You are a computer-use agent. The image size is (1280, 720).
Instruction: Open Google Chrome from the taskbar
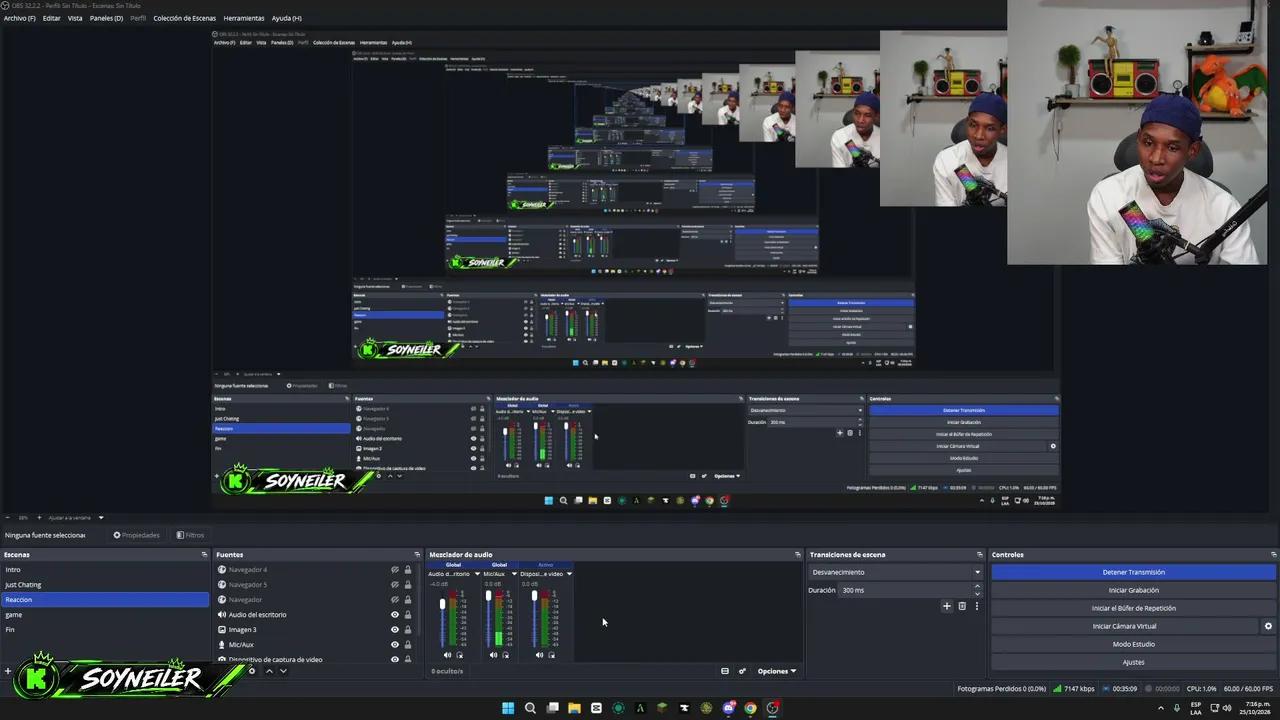[750, 708]
